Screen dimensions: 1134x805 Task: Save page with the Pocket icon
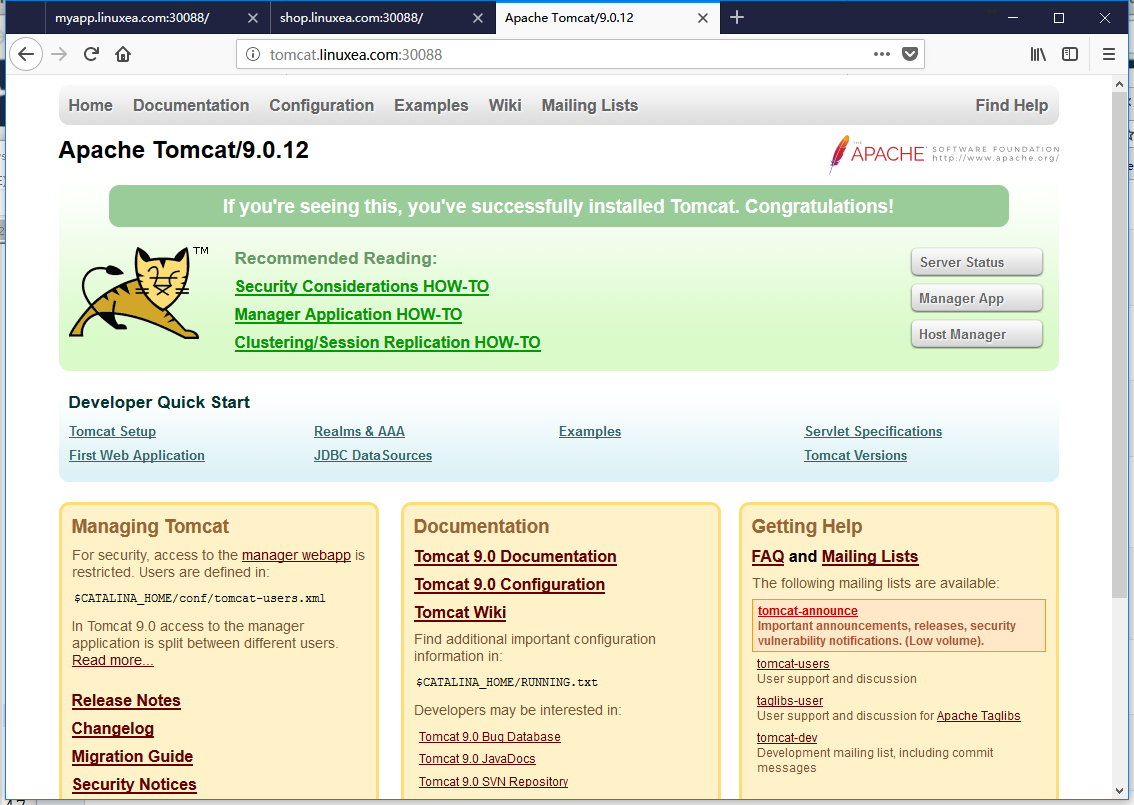tap(911, 54)
